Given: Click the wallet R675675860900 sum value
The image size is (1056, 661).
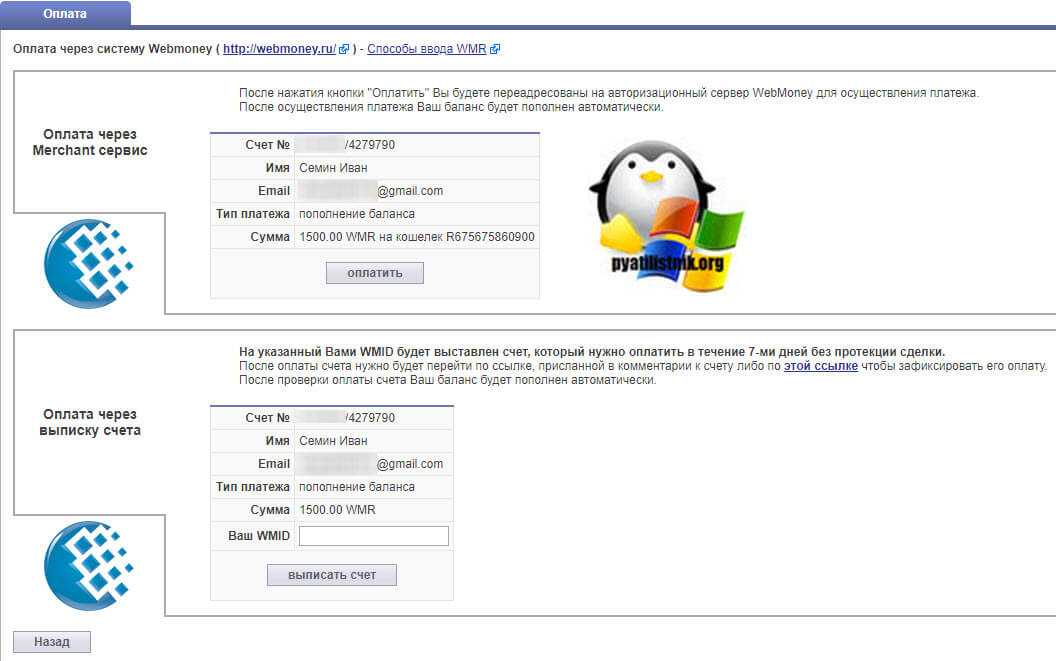Looking at the screenshot, I should click(x=416, y=237).
